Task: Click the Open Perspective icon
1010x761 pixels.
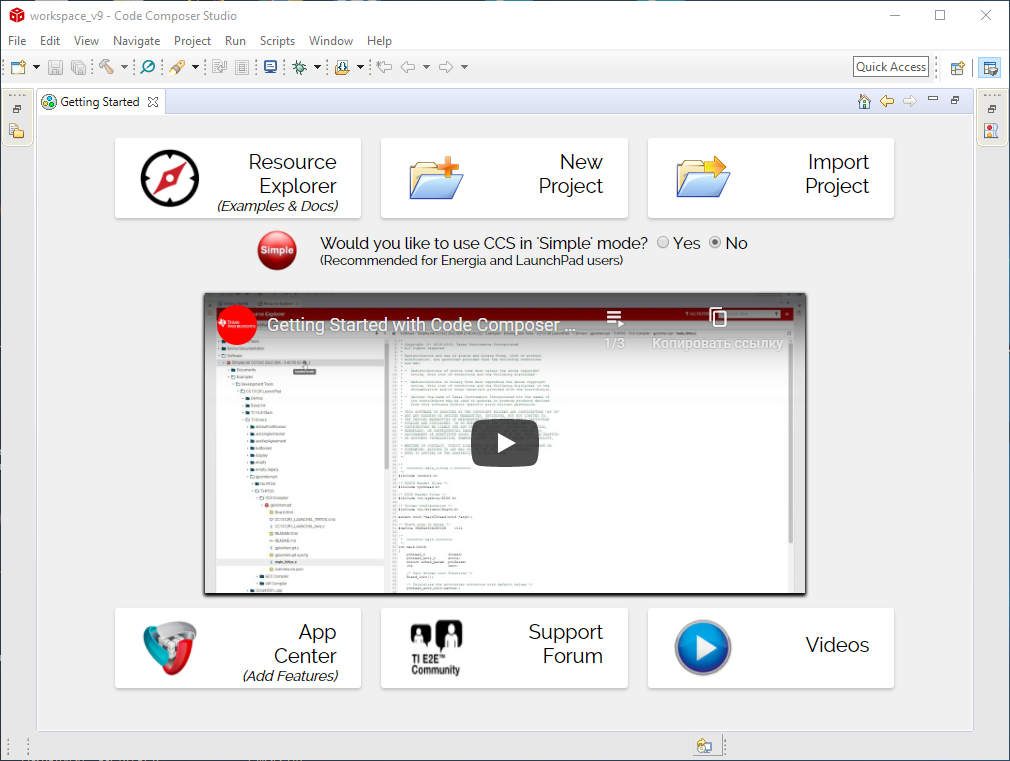Action: pyautogui.click(x=958, y=67)
